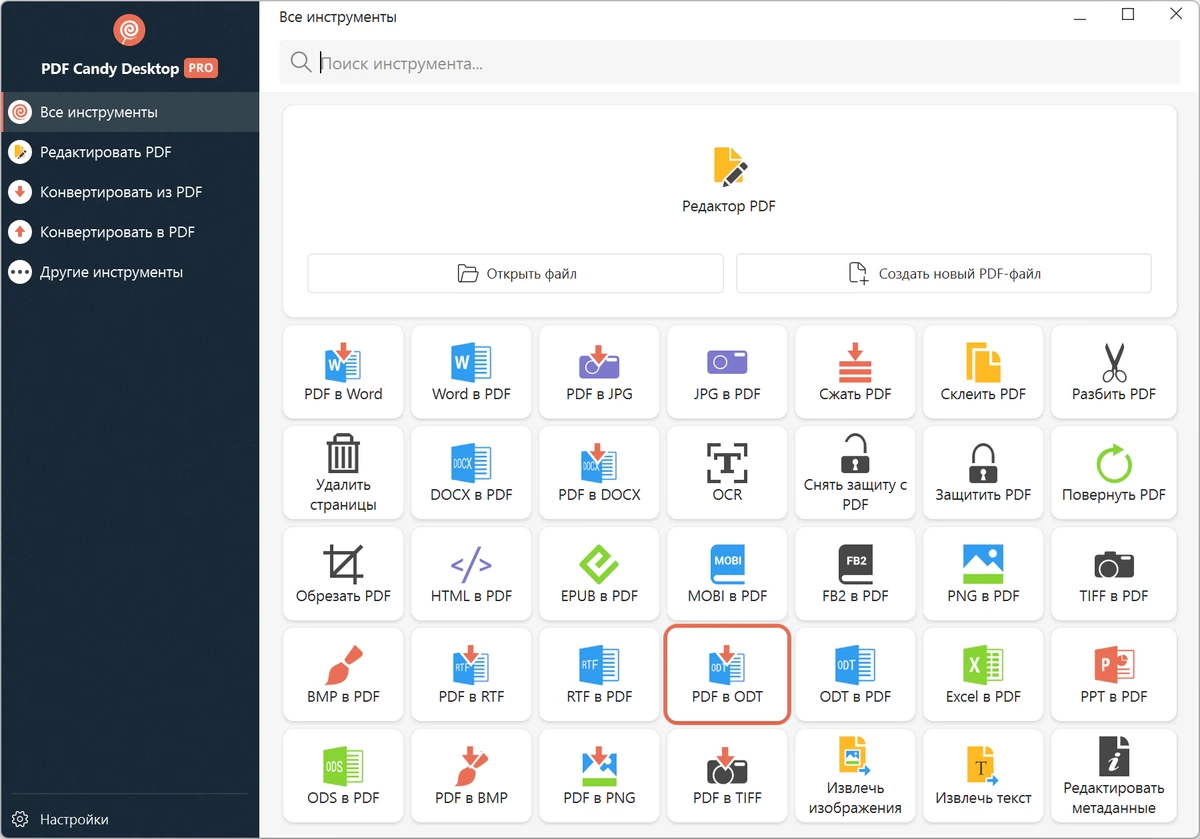The height and width of the screenshot is (839, 1200).
Task: Maximize the application window
Action: click(x=1128, y=15)
